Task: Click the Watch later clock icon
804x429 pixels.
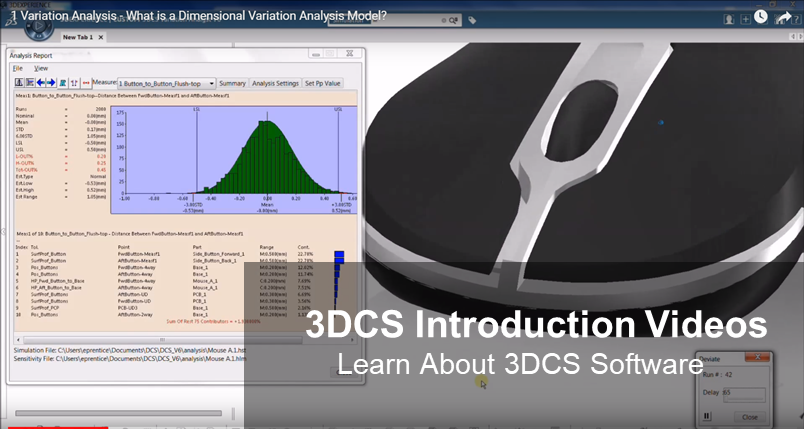Action: pos(761,17)
